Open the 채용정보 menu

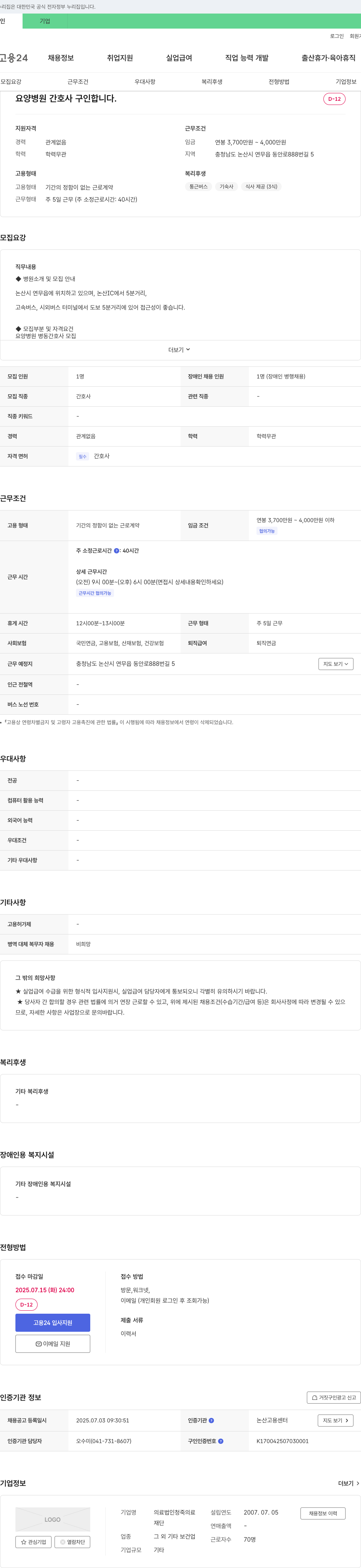click(61, 58)
